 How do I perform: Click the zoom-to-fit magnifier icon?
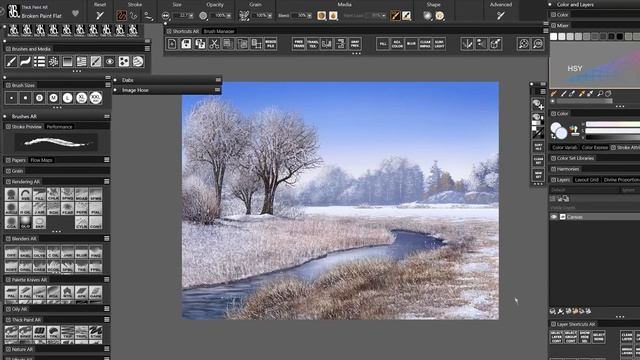524,44
